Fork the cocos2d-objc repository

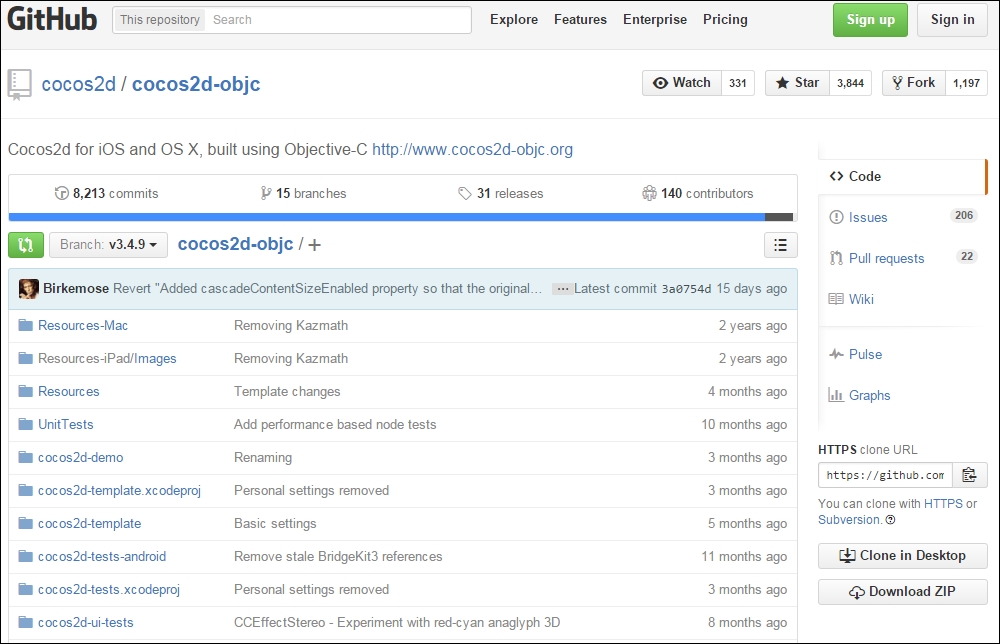[912, 83]
